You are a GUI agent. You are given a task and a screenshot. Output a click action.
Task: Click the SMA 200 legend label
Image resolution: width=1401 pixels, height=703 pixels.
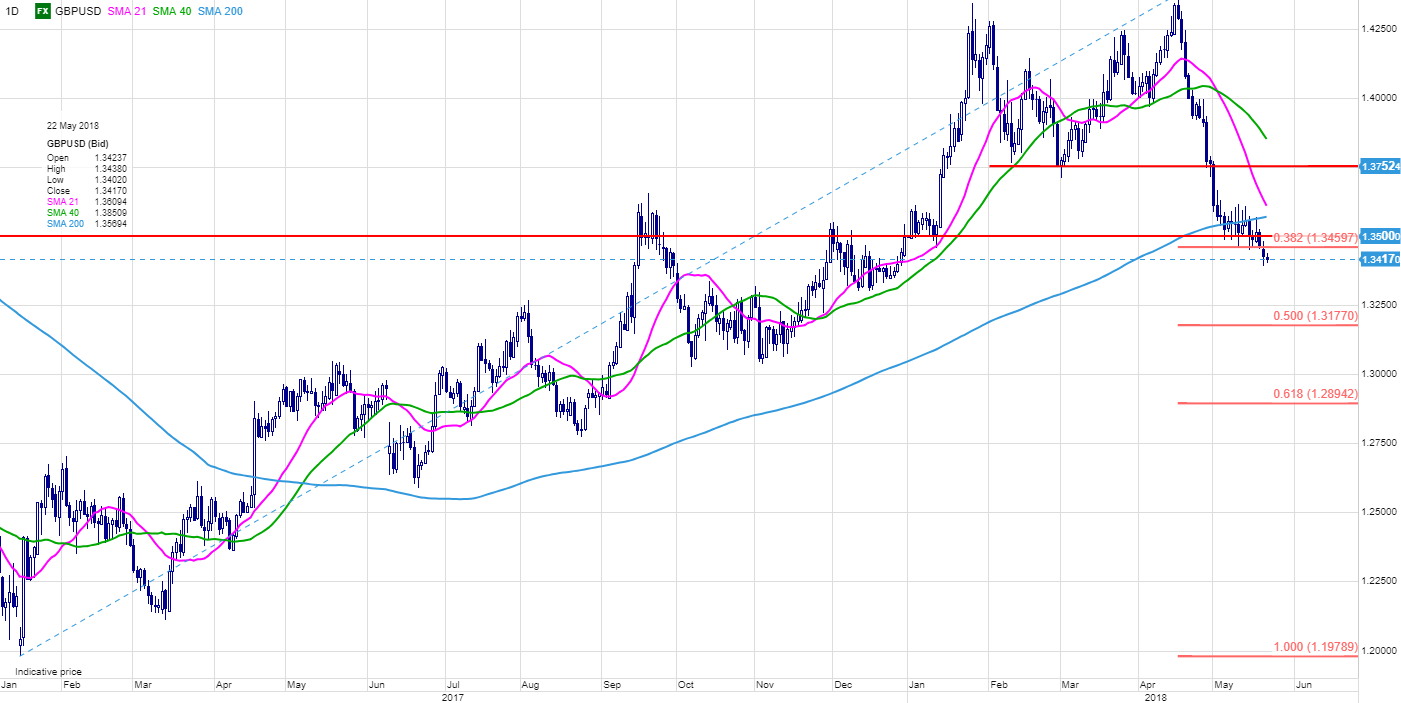222,11
